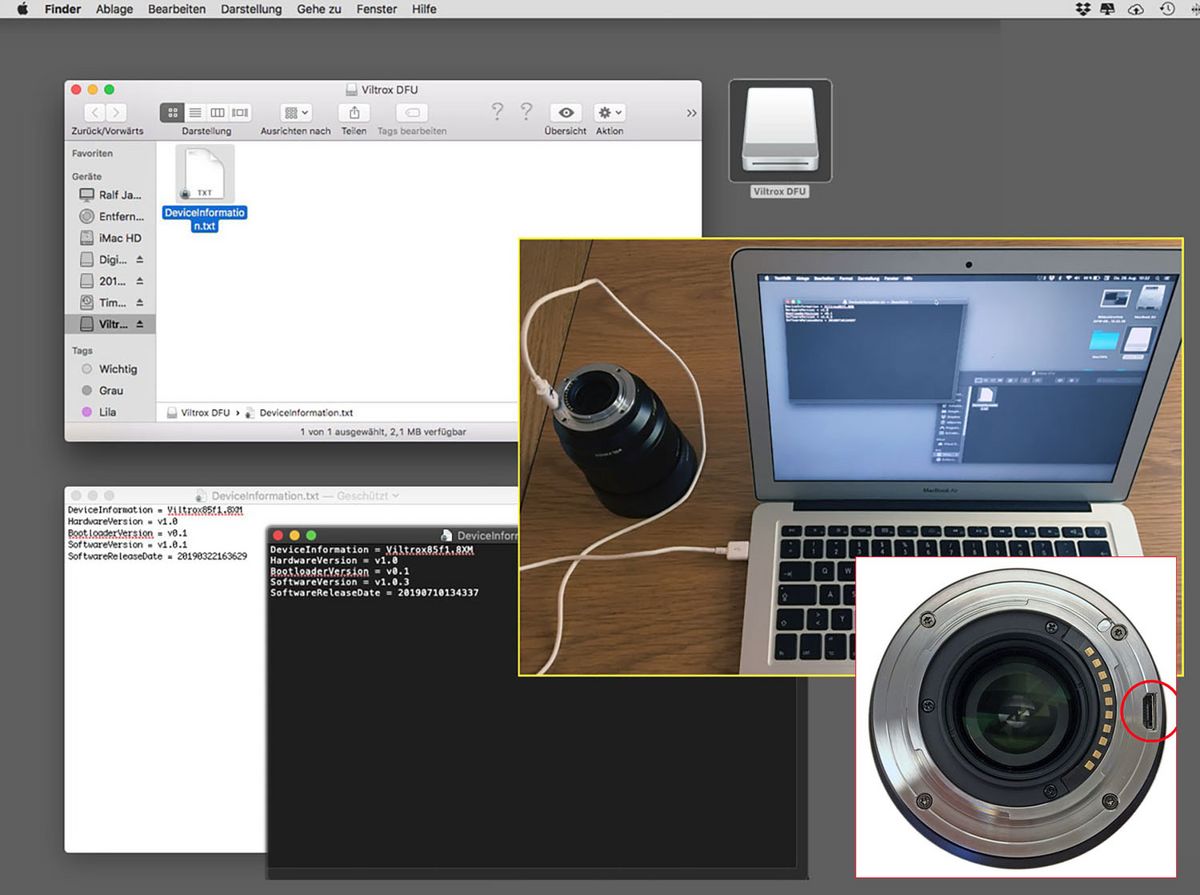Click 'SoftwareReleaseDate = 20190322163629' line
The height and width of the screenshot is (895, 1200).
click(157, 556)
